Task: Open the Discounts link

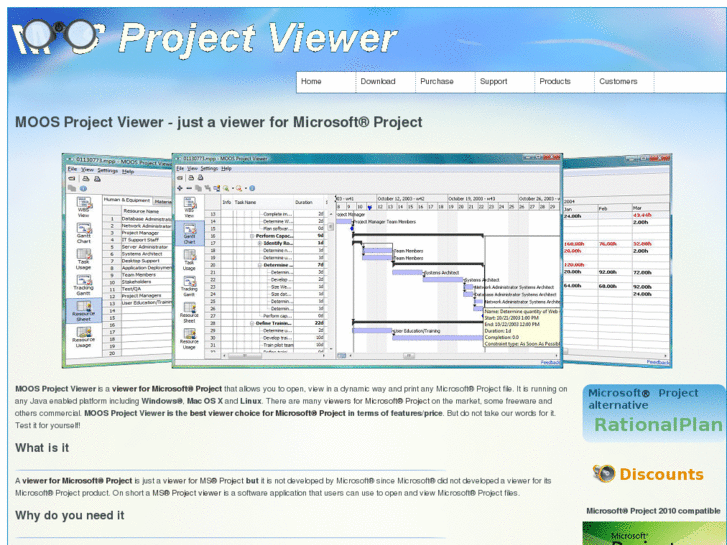Action: pos(661,474)
